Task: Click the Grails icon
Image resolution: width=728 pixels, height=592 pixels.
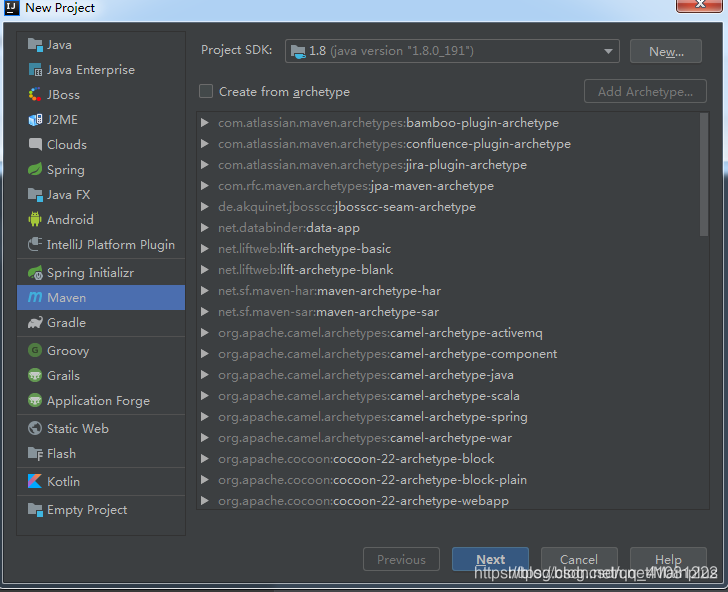Action: click(x=35, y=375)
